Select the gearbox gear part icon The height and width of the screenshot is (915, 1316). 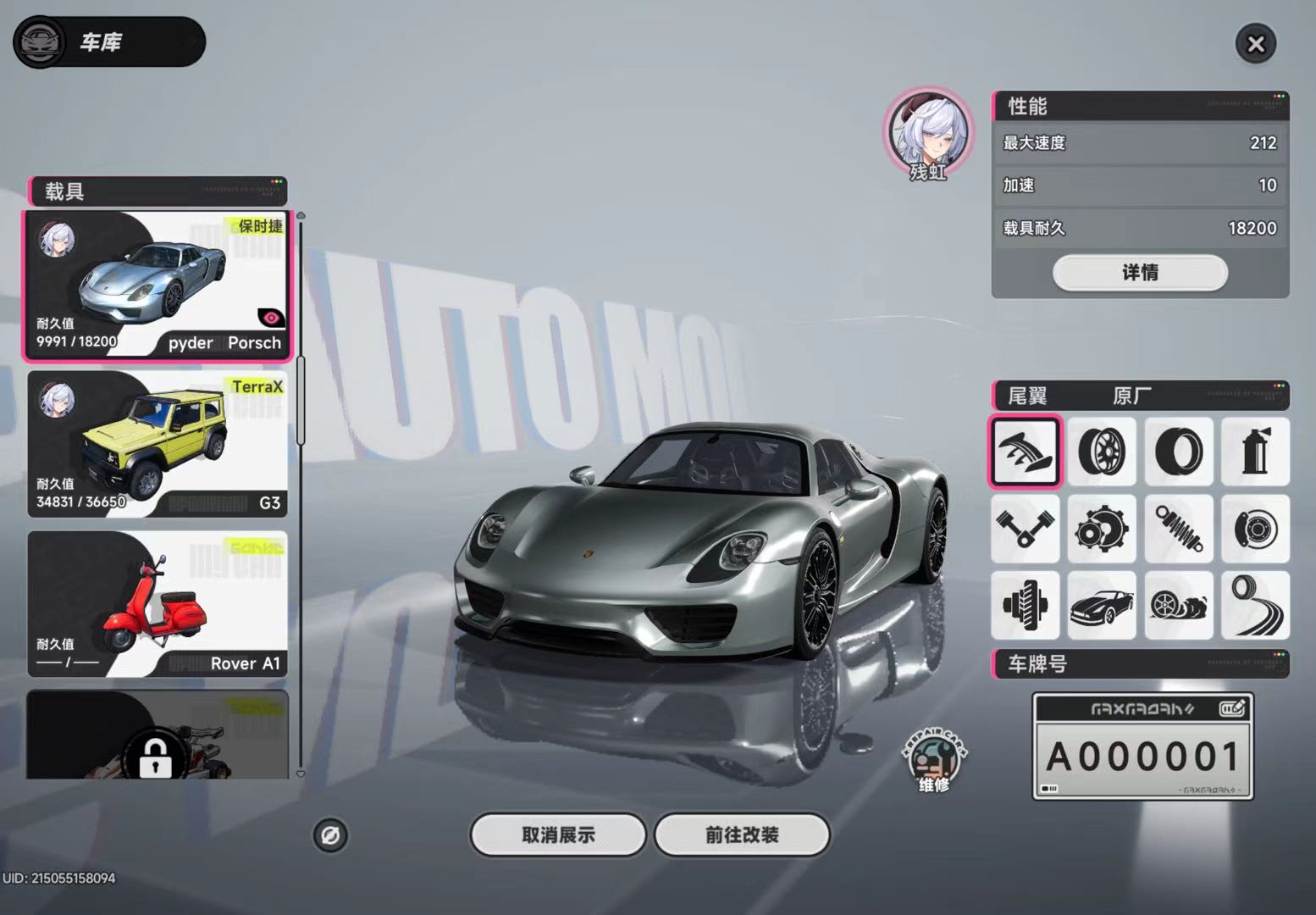tap(1102, 529)
